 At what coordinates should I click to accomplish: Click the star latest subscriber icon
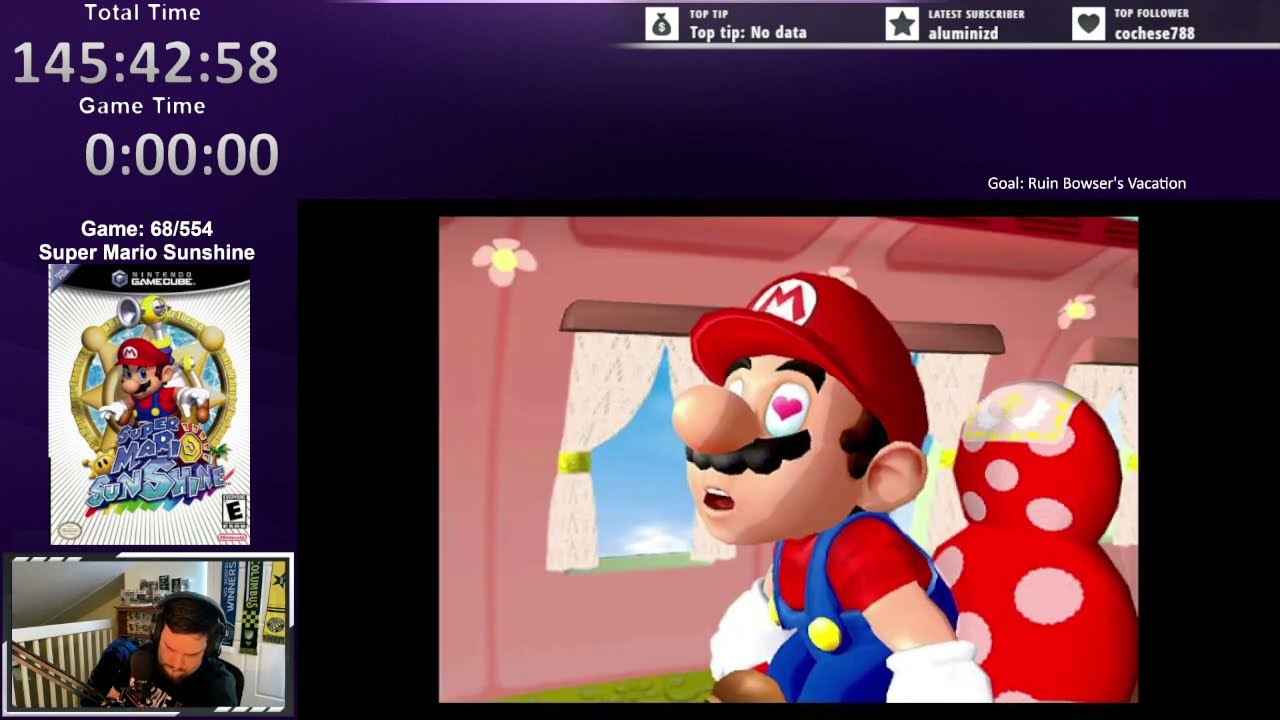coord(901,24)
